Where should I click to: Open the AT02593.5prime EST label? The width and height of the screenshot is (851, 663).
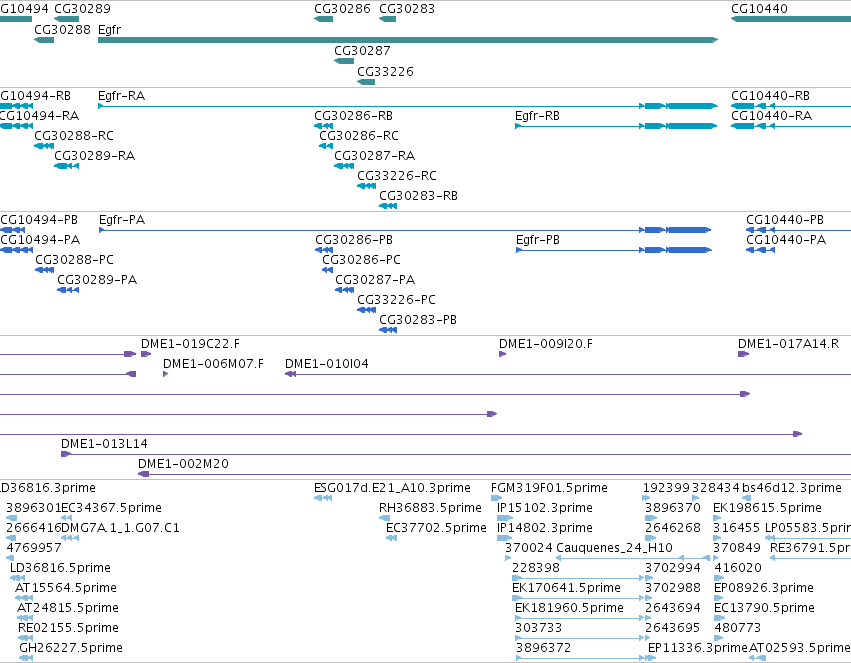click(799, 648)
